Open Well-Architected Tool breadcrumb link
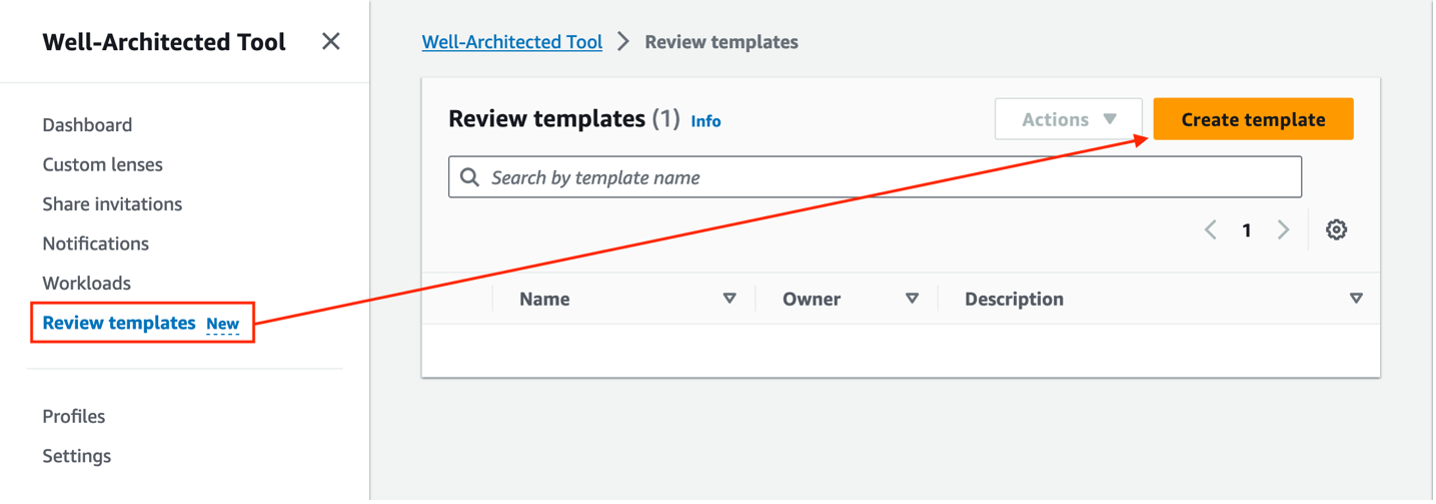Image resolution: width=1436 pixels, height=504 pixels. (x=512, y=42)
